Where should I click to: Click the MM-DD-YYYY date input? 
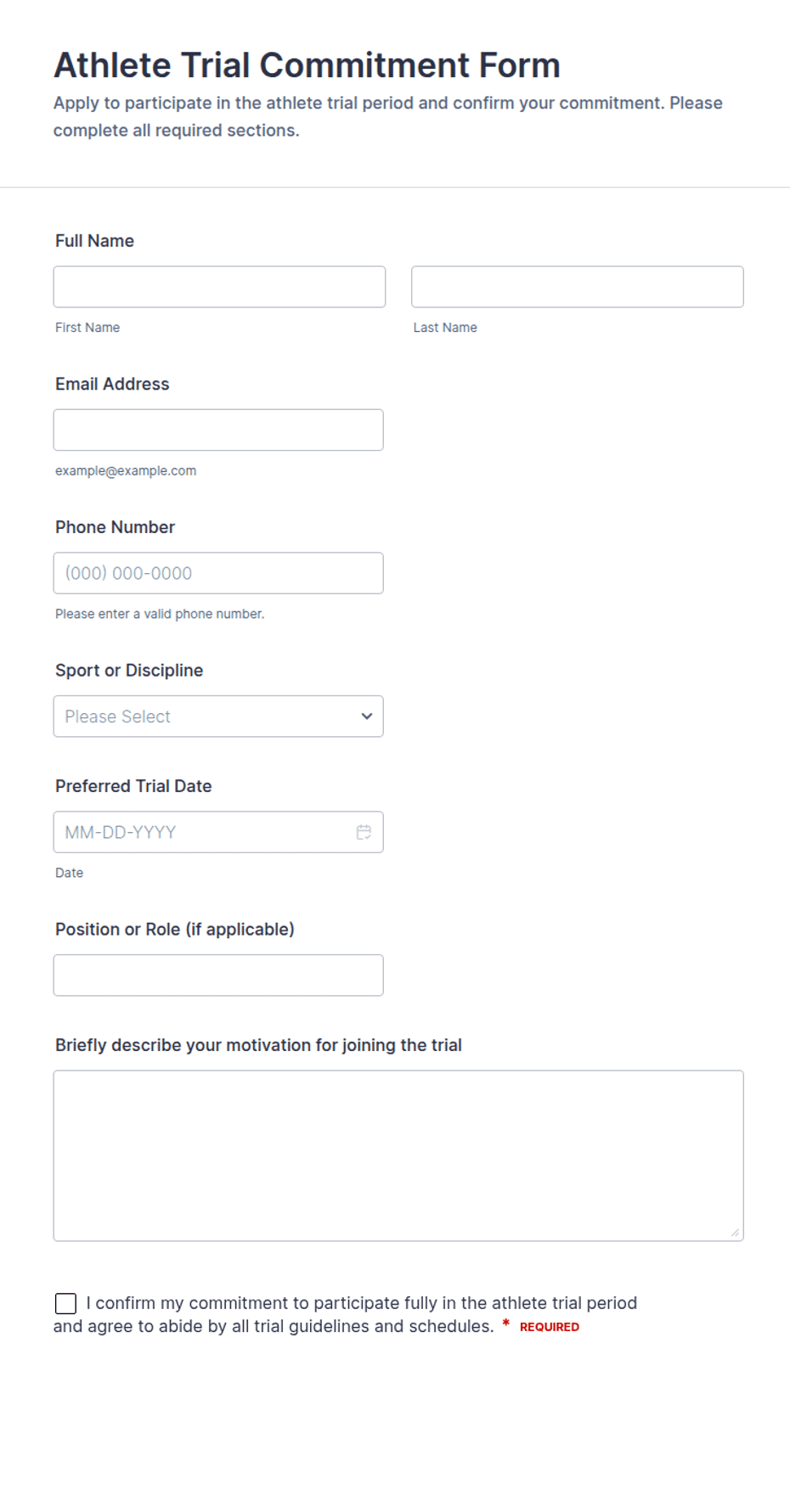point(218,832)
